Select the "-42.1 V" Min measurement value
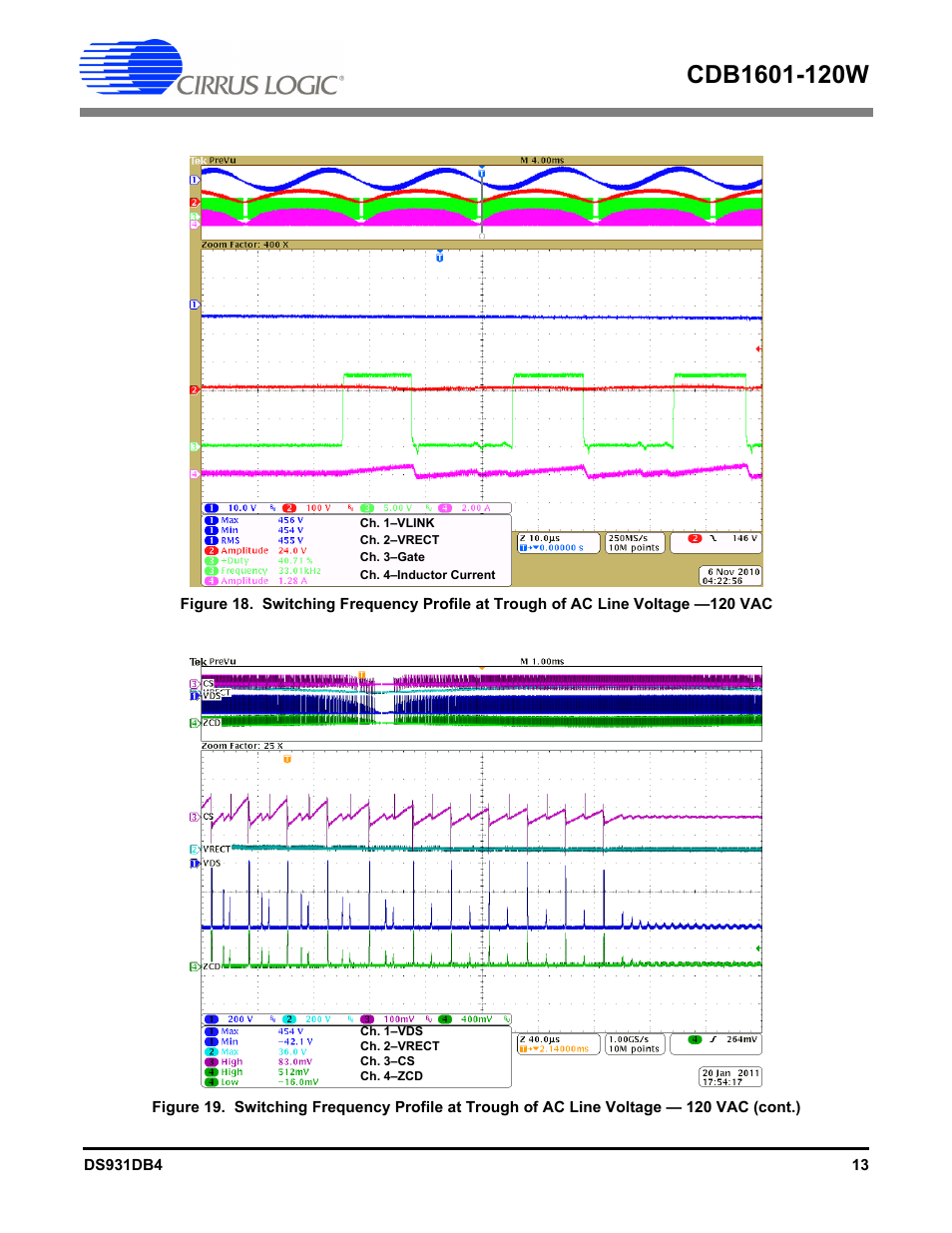Image resolution: width=952 pixels, height=1233 pixels. click(x=295, y=1041)
